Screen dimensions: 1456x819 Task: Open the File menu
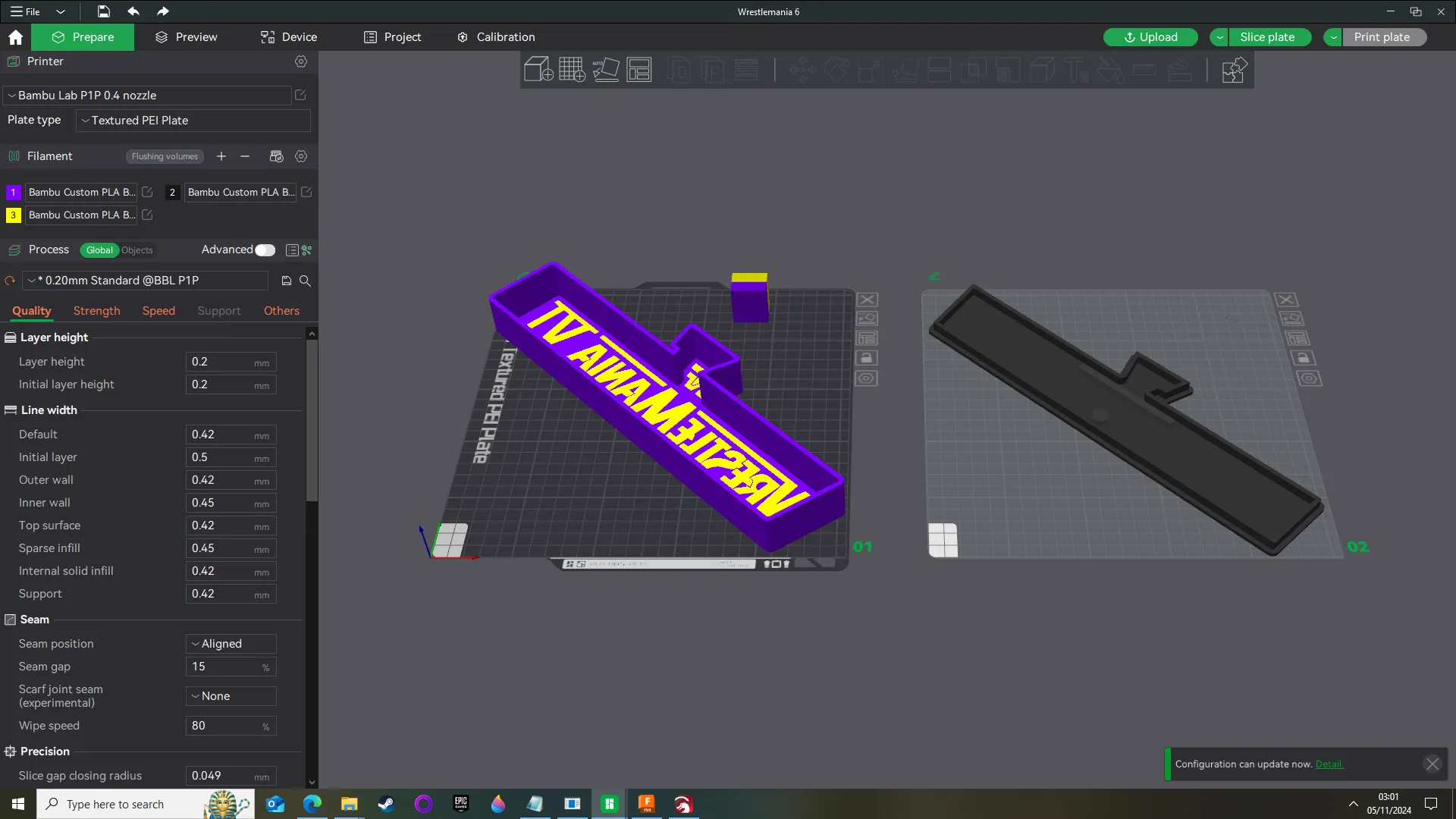point(26,11)
